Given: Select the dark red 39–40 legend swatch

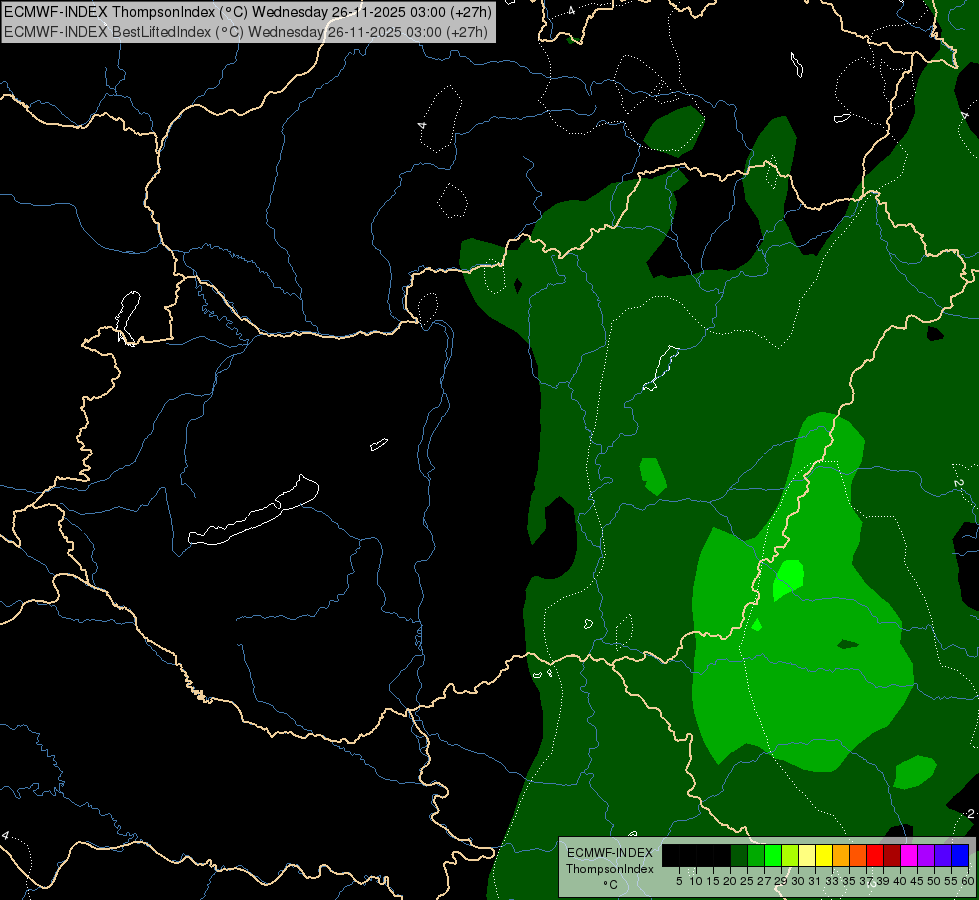Looking at the screenshot, I should [892, 856].
